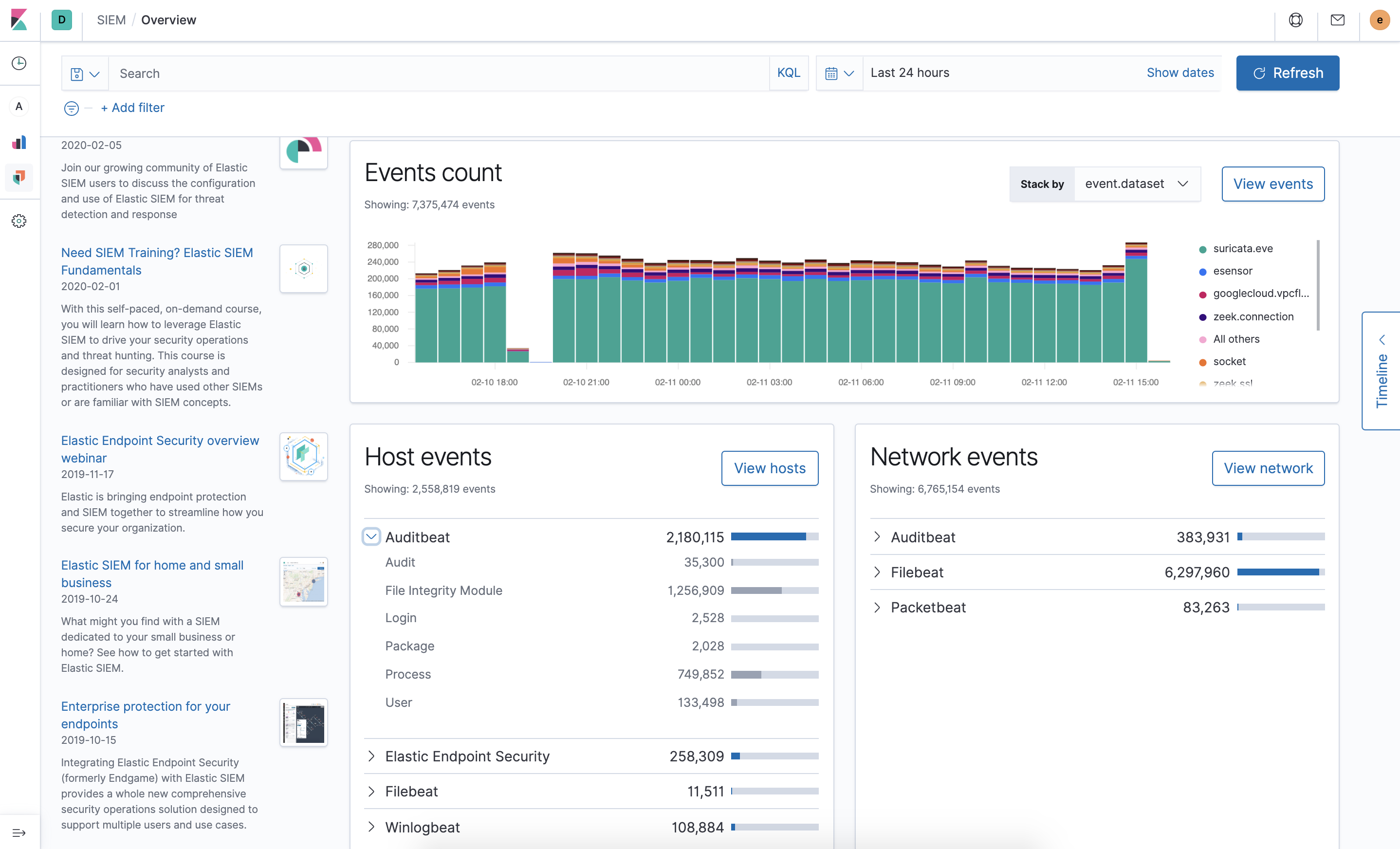The width and height of the screenshot is (1400, 849).
Task: Open the help lifebuoy icon
Action: 1295,20
